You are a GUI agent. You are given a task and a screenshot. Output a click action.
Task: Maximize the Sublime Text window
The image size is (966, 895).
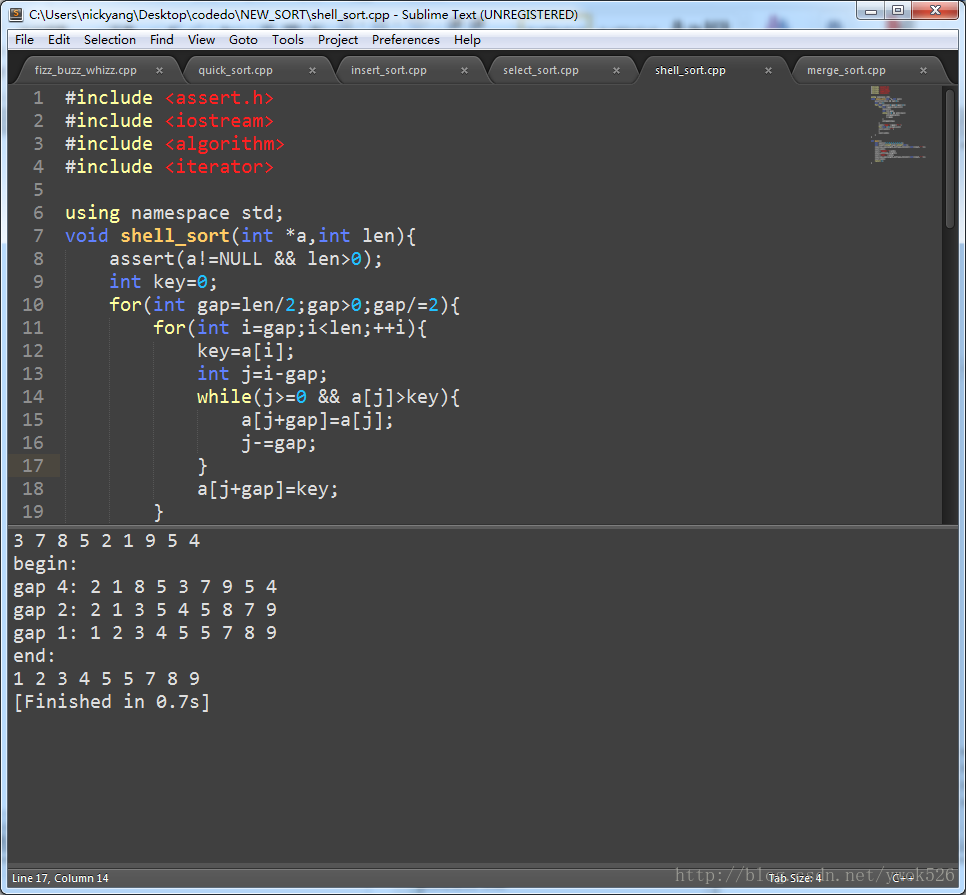[x=898, y=11]
